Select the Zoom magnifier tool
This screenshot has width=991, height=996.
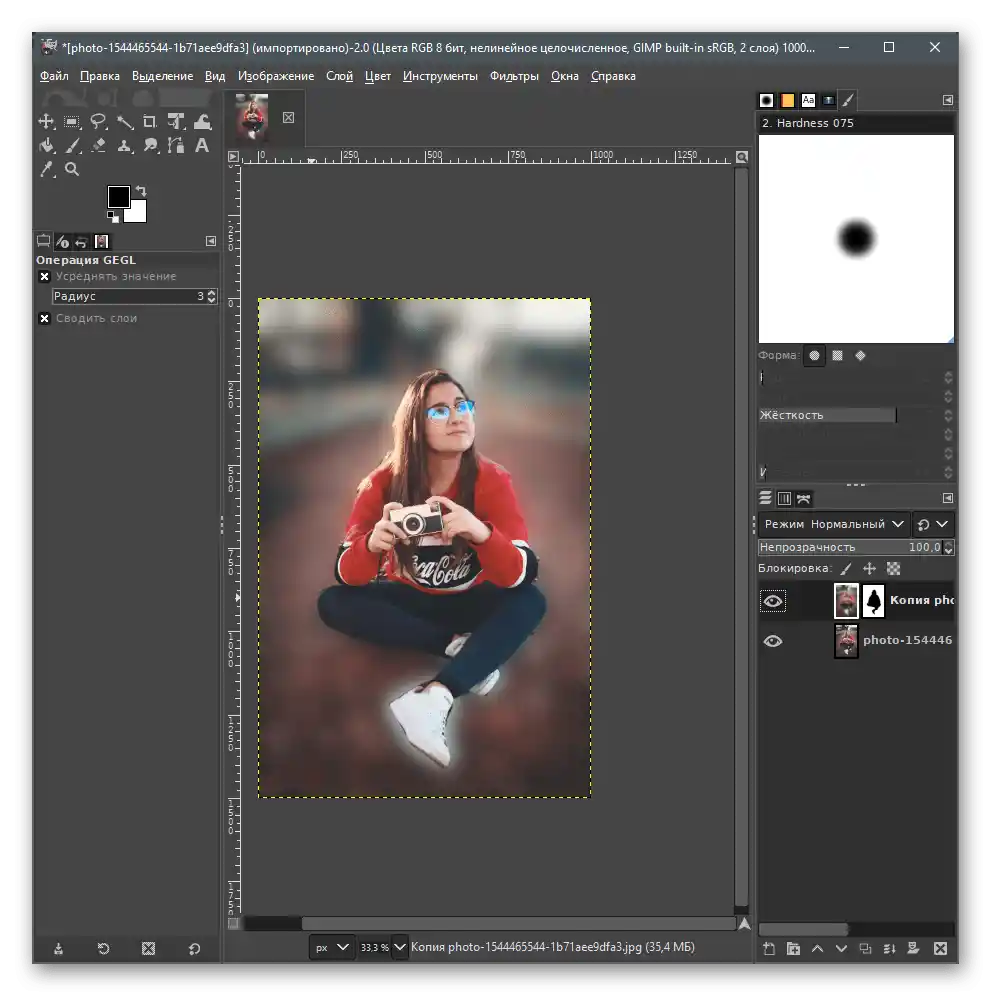72,170
